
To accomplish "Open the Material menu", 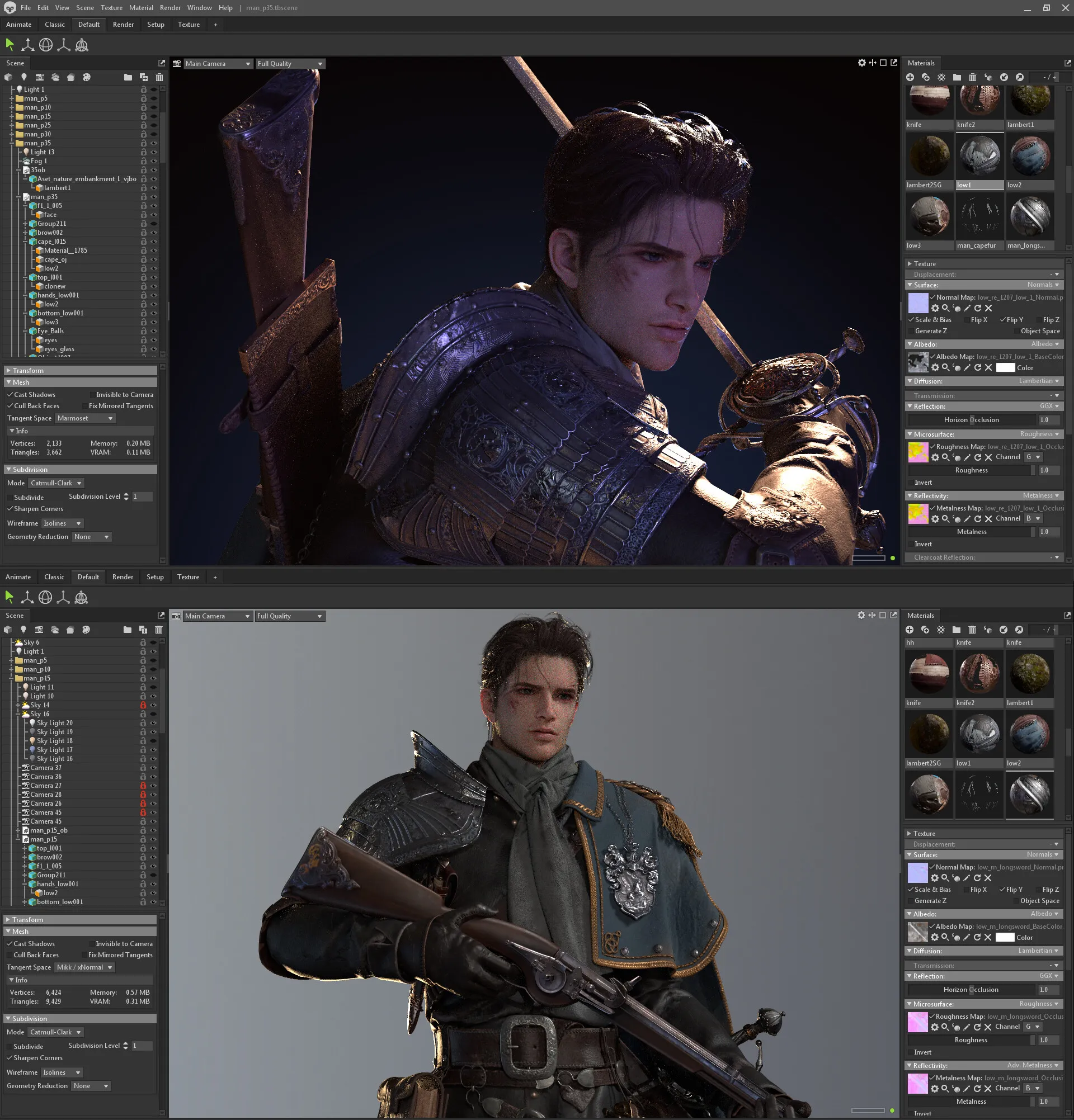I will [140, 7].
